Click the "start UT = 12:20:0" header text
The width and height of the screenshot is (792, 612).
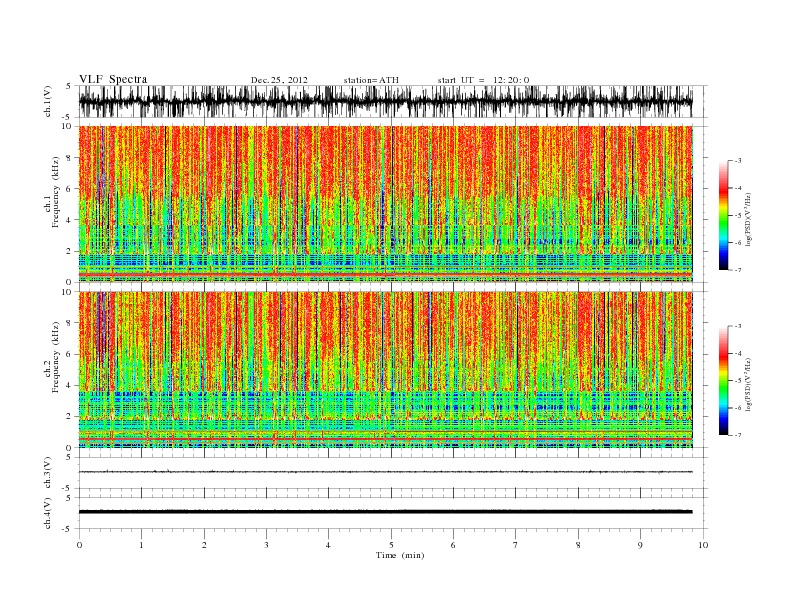483,80
